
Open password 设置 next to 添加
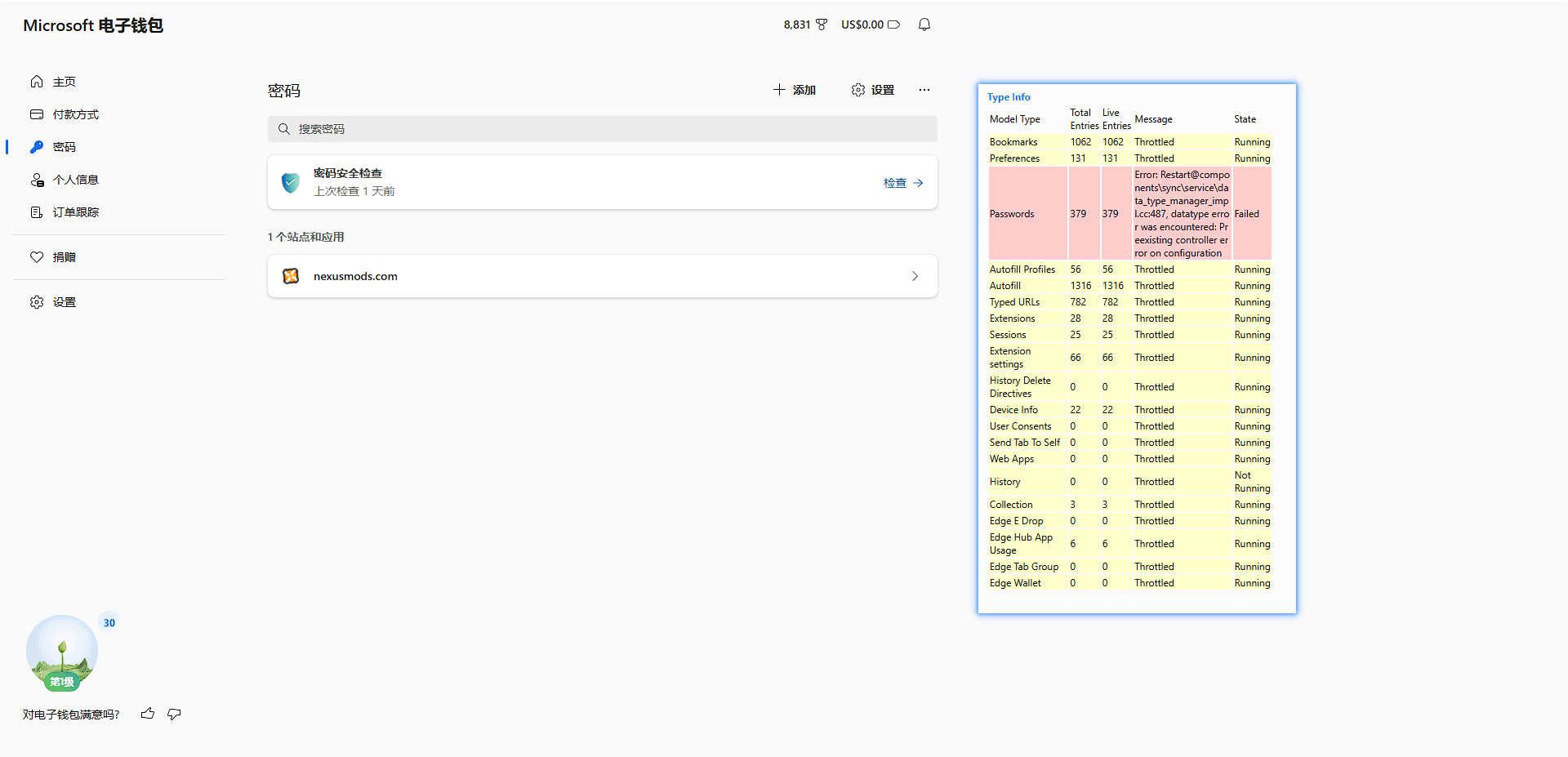tap(873, 90)
